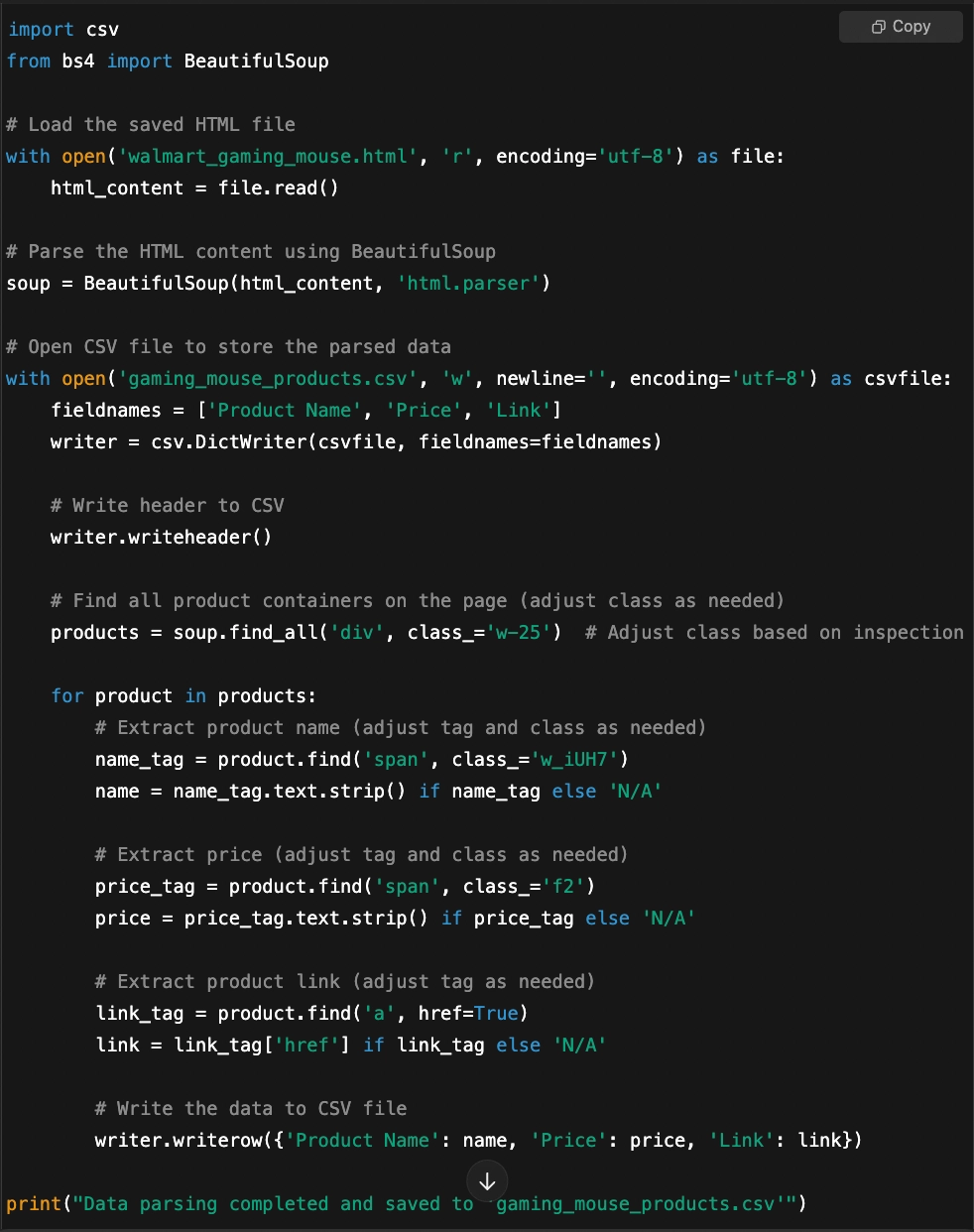Click the "for product in products:" line
The width and height of the screenshot is (974, 1232).
tap(183, 696)
